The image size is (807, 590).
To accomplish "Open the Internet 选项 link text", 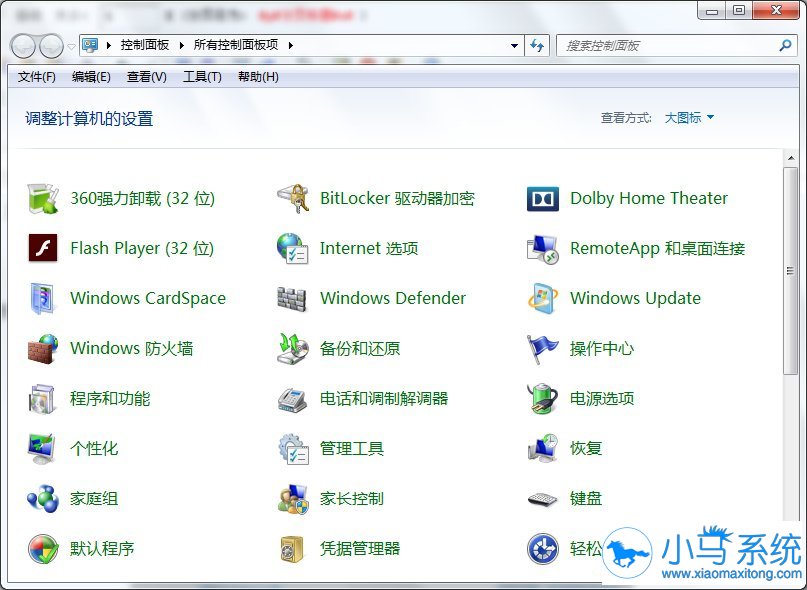I will [369, 248].
